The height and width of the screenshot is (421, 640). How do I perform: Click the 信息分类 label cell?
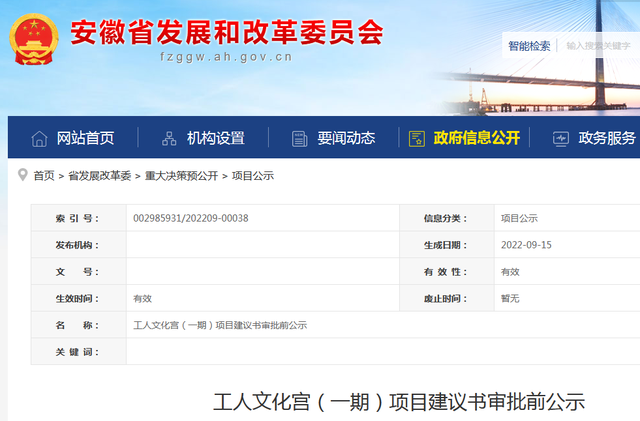447,218
